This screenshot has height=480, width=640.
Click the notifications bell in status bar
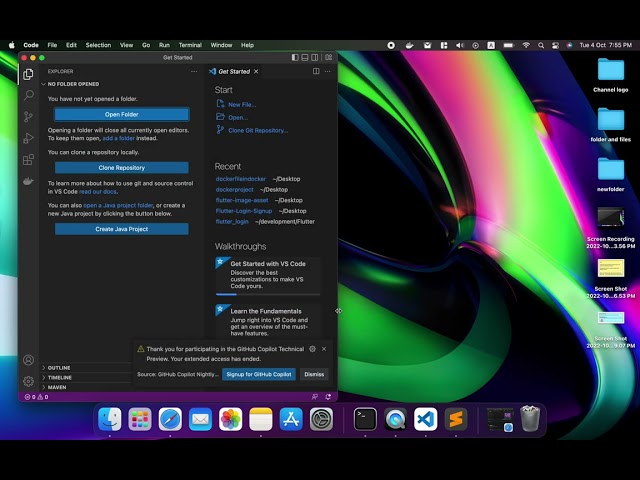pyautogui.click(x=328, y=397)
